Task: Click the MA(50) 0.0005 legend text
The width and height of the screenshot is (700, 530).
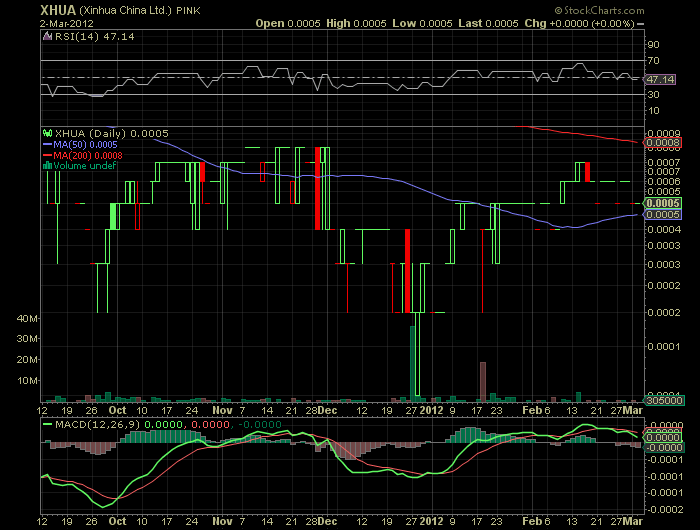Action: coord(85,145)
